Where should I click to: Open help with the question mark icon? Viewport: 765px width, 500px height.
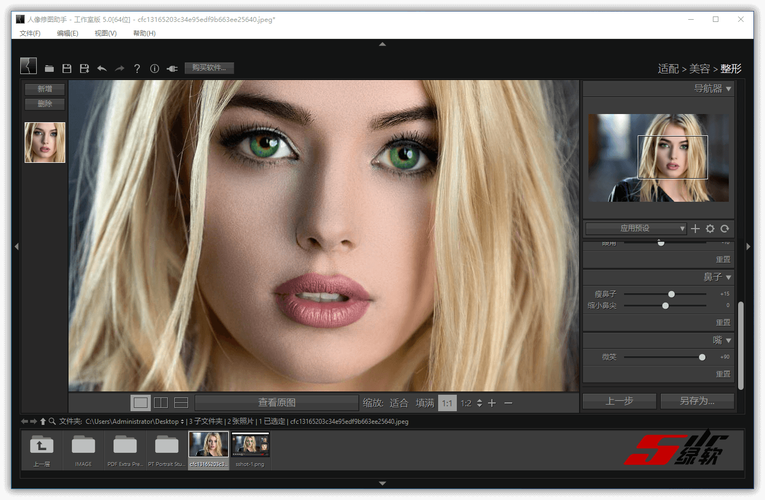137,69
